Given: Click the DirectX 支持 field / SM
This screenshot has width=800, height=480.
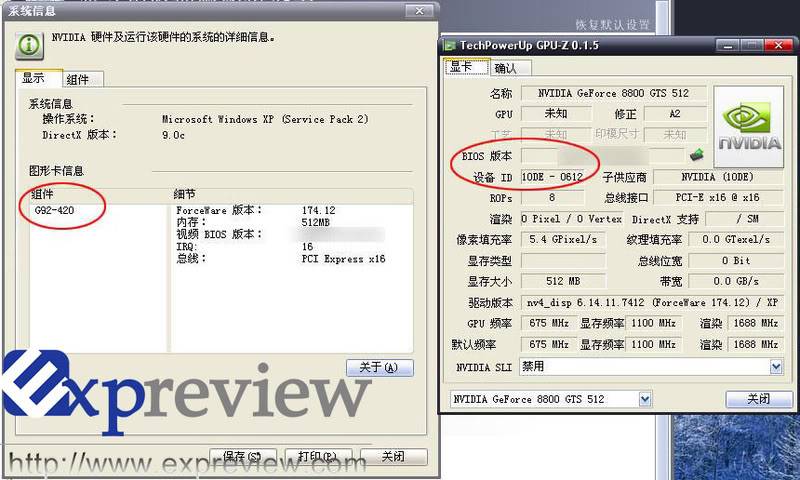Looking at the screenshot, I should [745, 219].
